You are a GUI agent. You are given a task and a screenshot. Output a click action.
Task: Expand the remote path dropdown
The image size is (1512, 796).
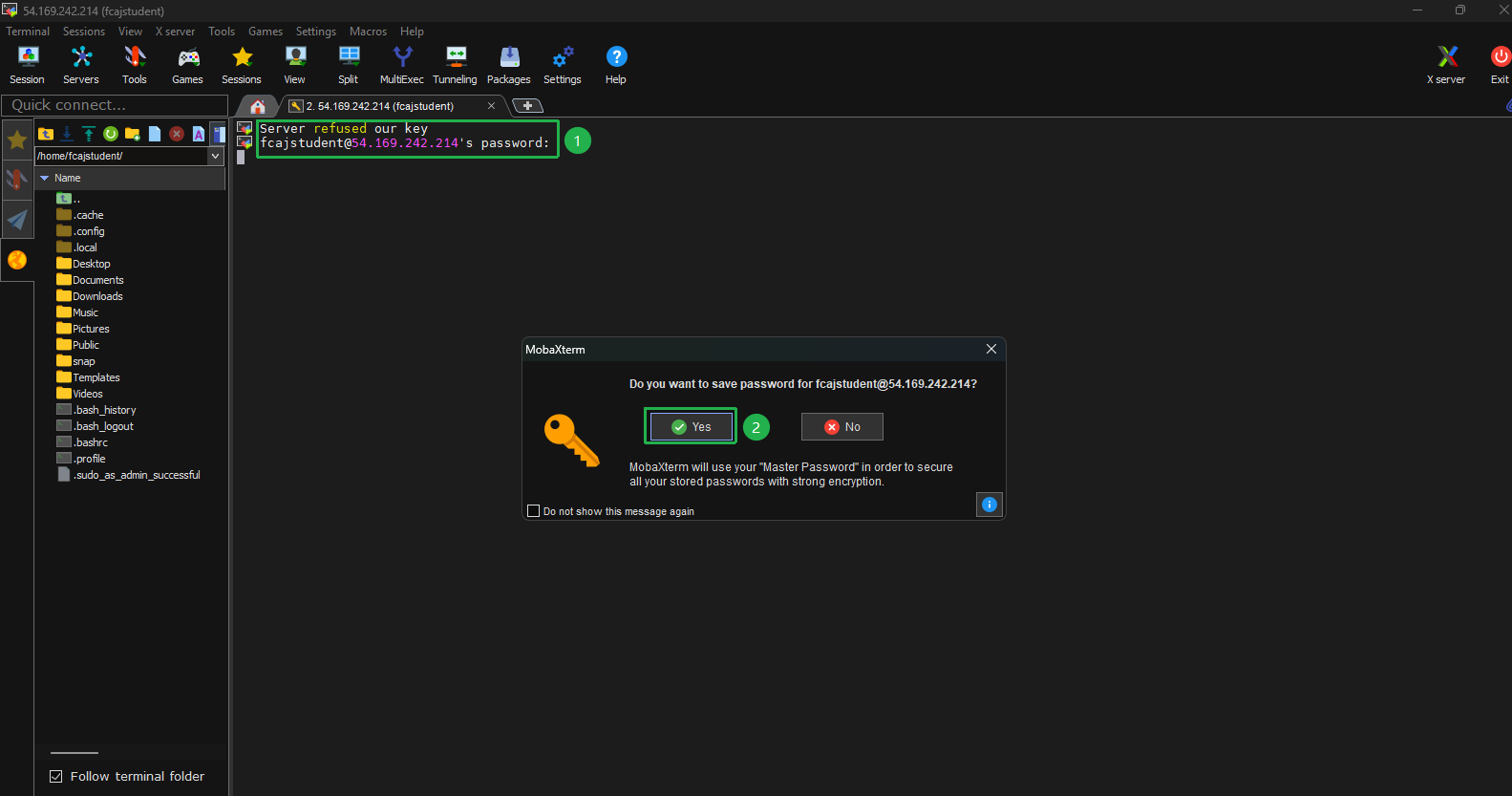click(216, 156)
